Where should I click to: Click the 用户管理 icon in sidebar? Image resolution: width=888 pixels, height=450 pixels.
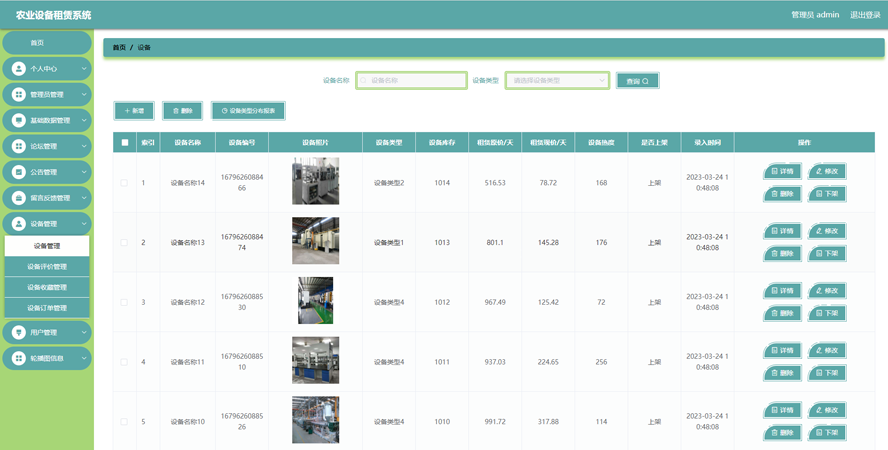coord(19,332)
